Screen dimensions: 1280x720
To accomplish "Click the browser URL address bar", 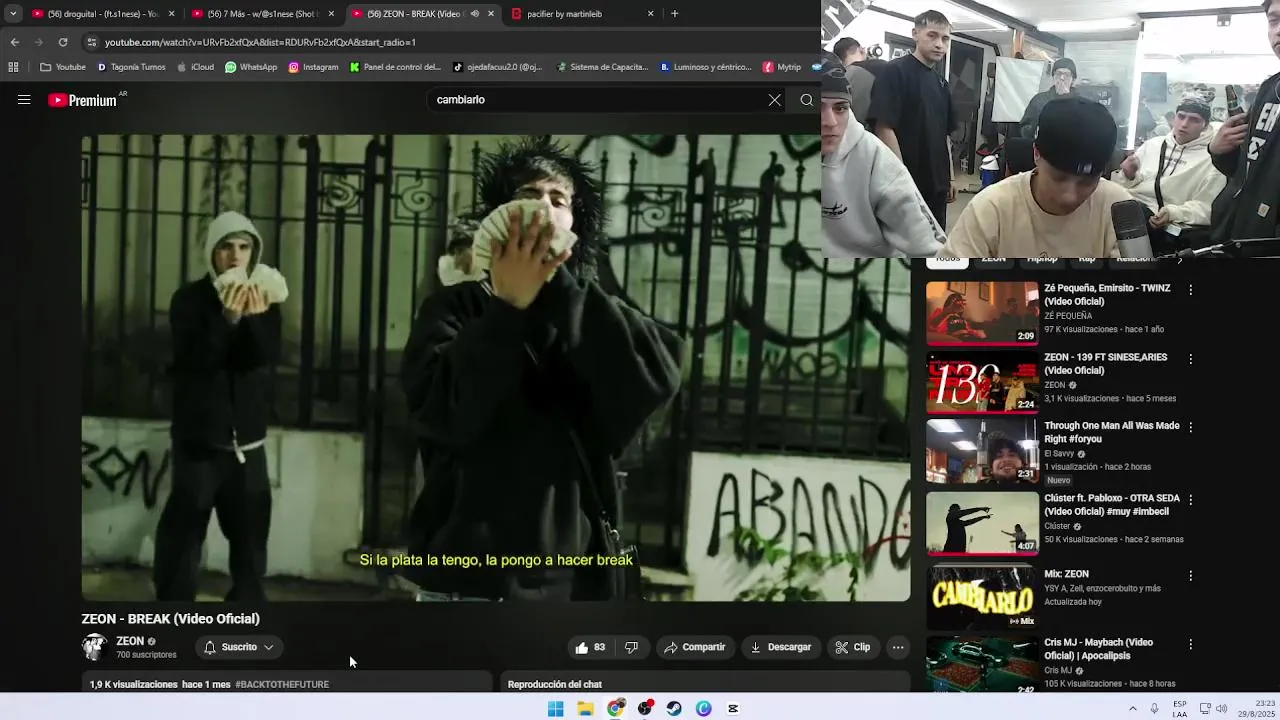I will click(x=450, y=42).
